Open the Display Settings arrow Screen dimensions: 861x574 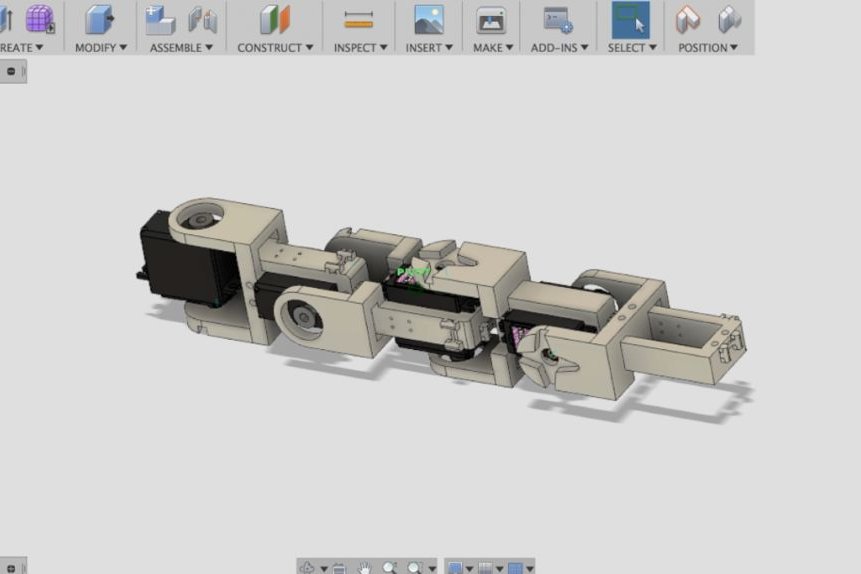(x=469, y=569)
